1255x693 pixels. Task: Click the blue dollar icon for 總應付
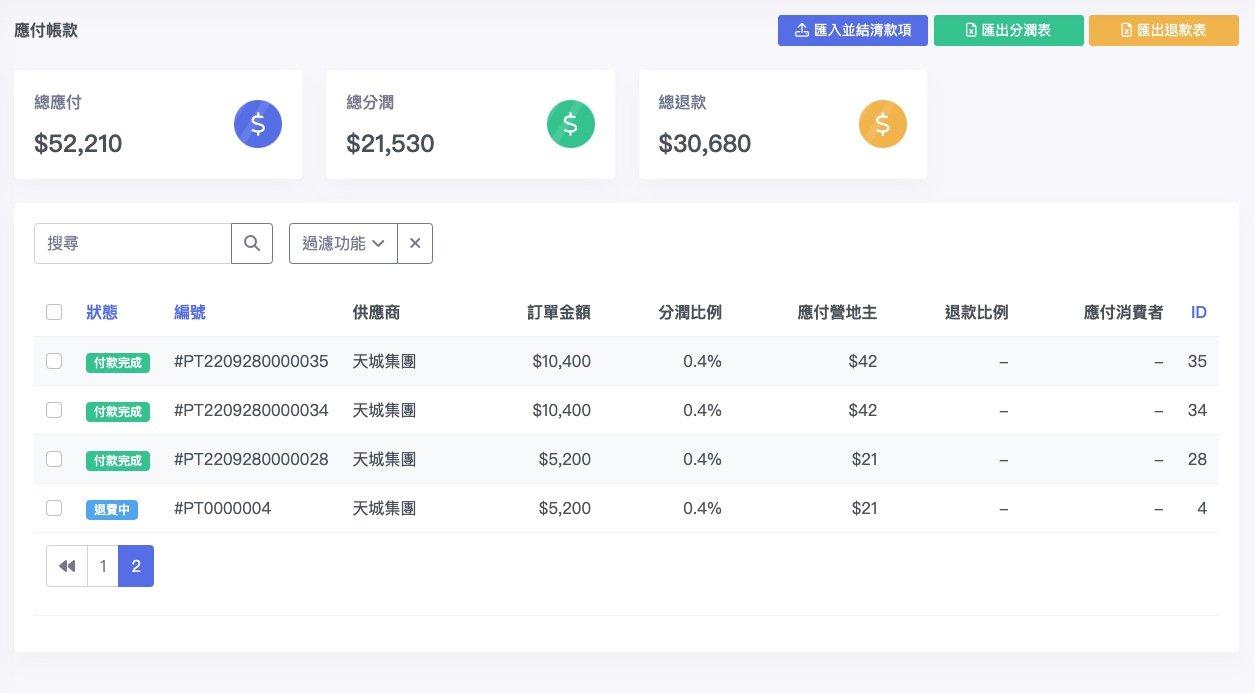click(x=258, y=124)
